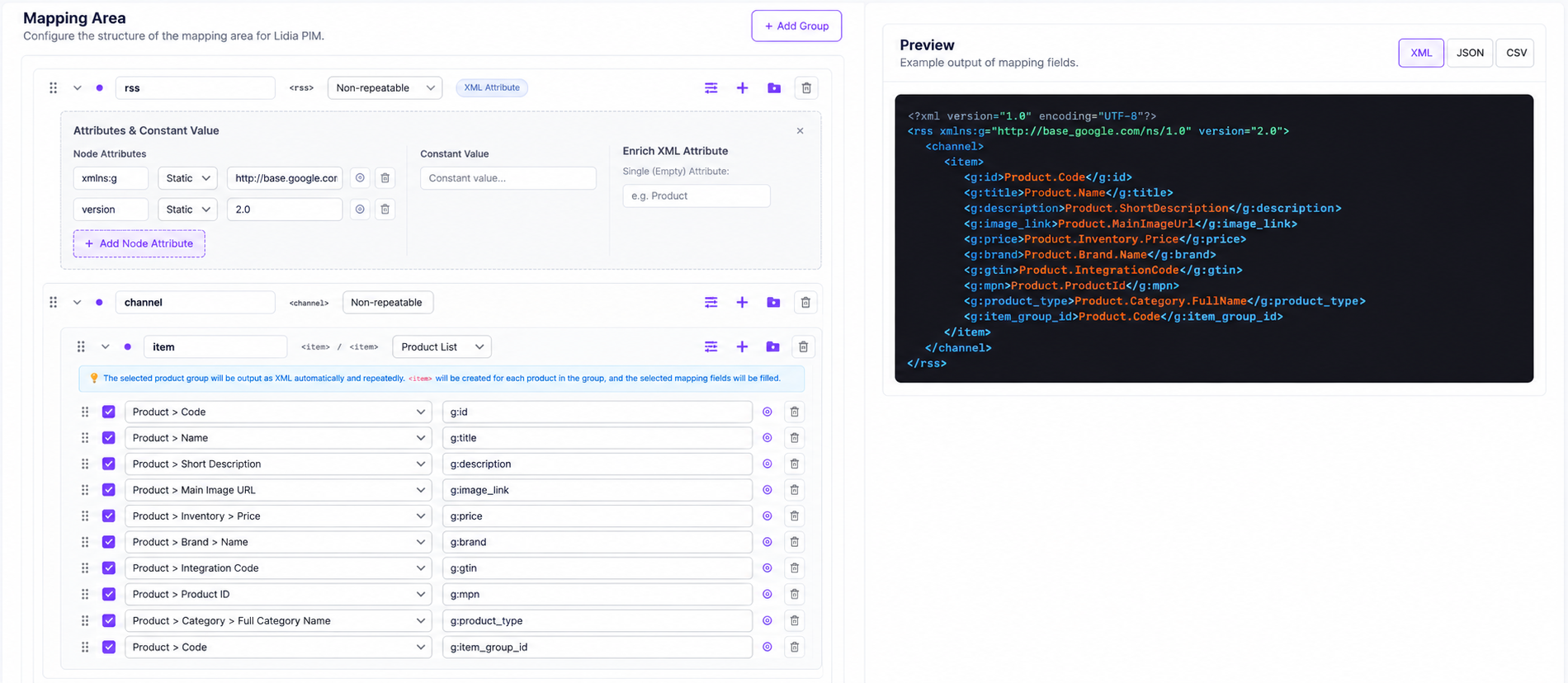Click the settings sliders icon in rss row

(x=711, y=88)
